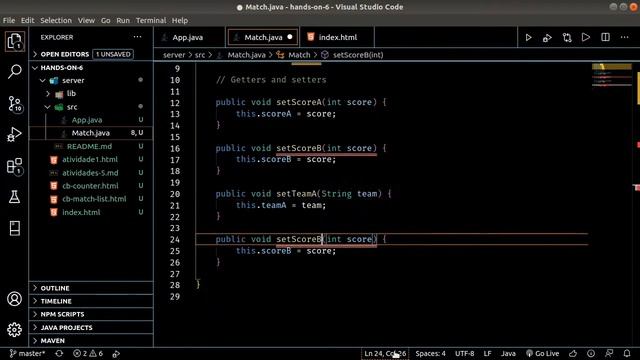The height and width of the screenshot is (360, 640).
Task: Open the Extensions view
Action: [15, 166]
